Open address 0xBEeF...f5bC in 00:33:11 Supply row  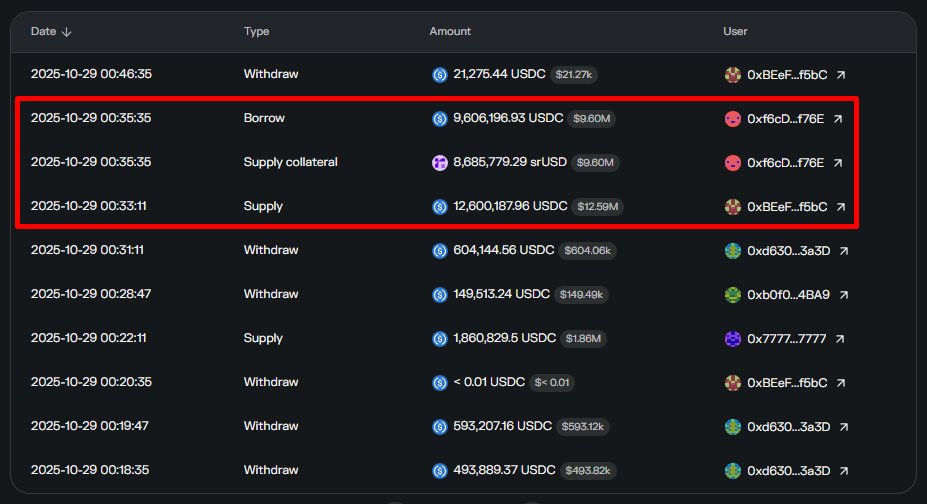(x=787, y=207)
